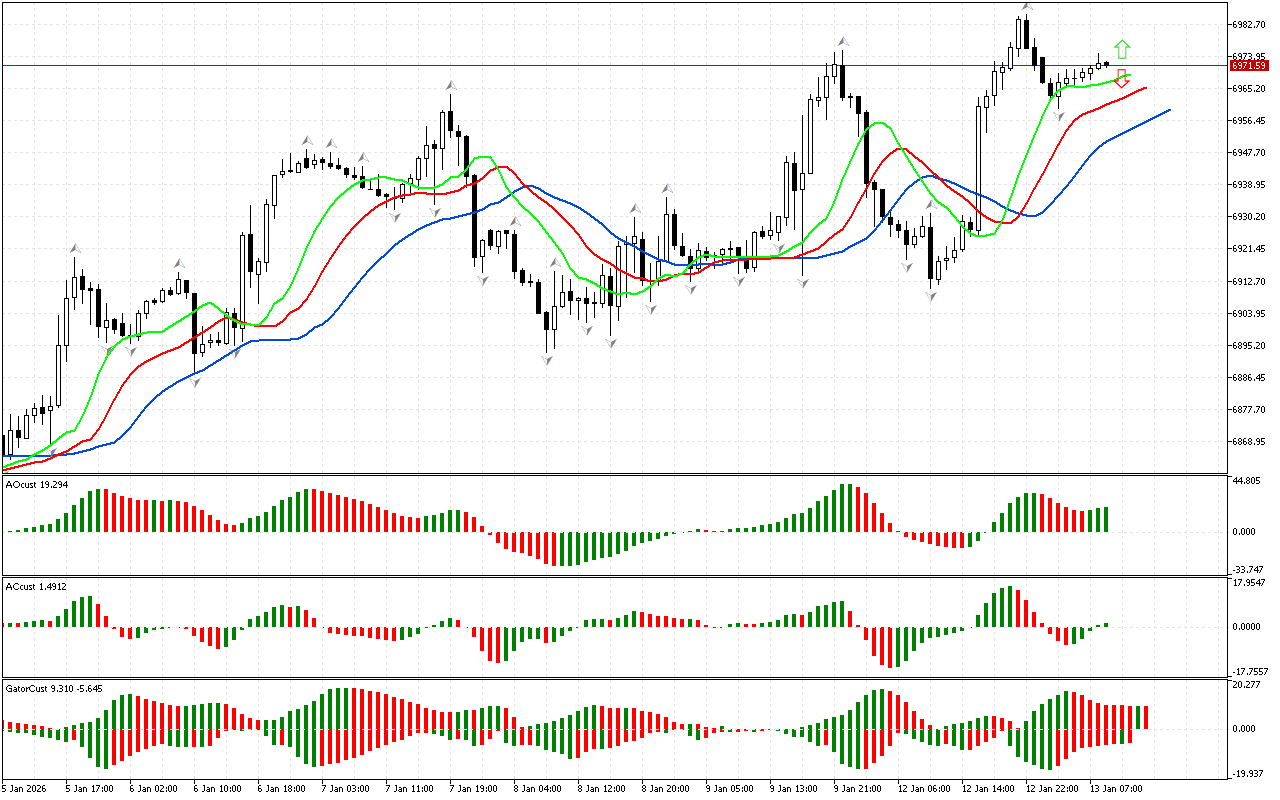Click the 13 Jan 07:00 time axis label
Screen dimensions: 1280x800
[x=1116, y=789]
